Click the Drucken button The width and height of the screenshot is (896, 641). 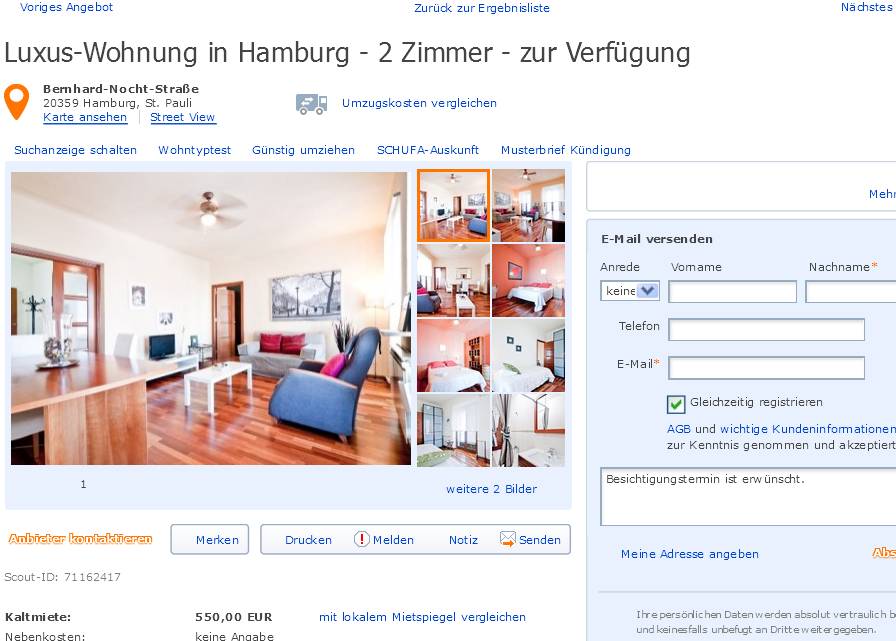(x=308, y=540)
